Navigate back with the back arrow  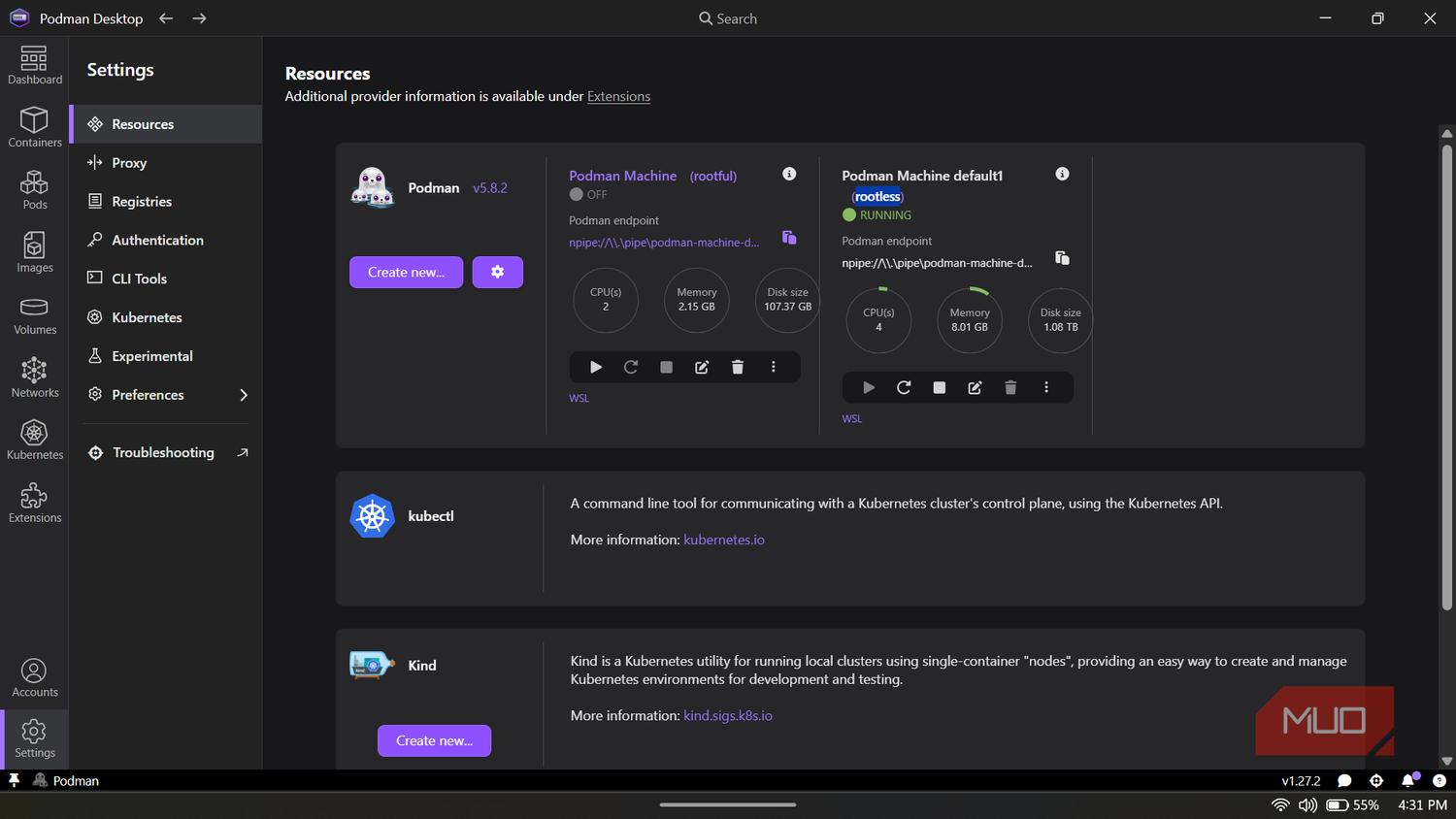[166, 18]
